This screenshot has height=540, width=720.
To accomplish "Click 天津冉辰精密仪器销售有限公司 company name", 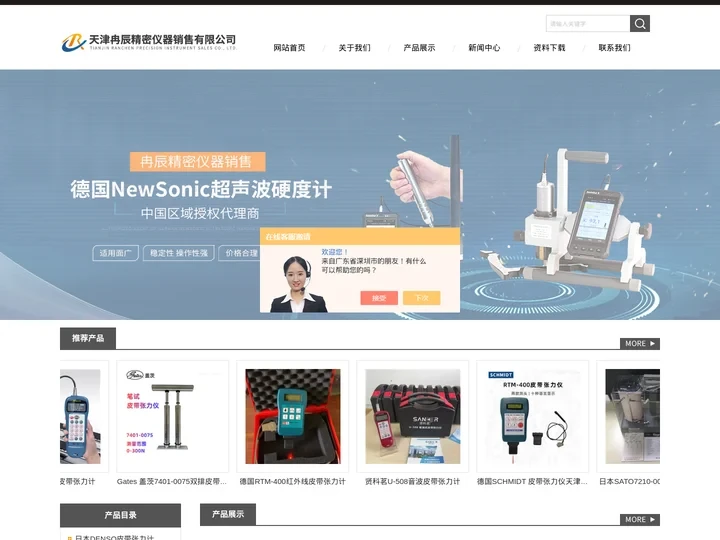I will pyautogui.click(x=162, y=39).
